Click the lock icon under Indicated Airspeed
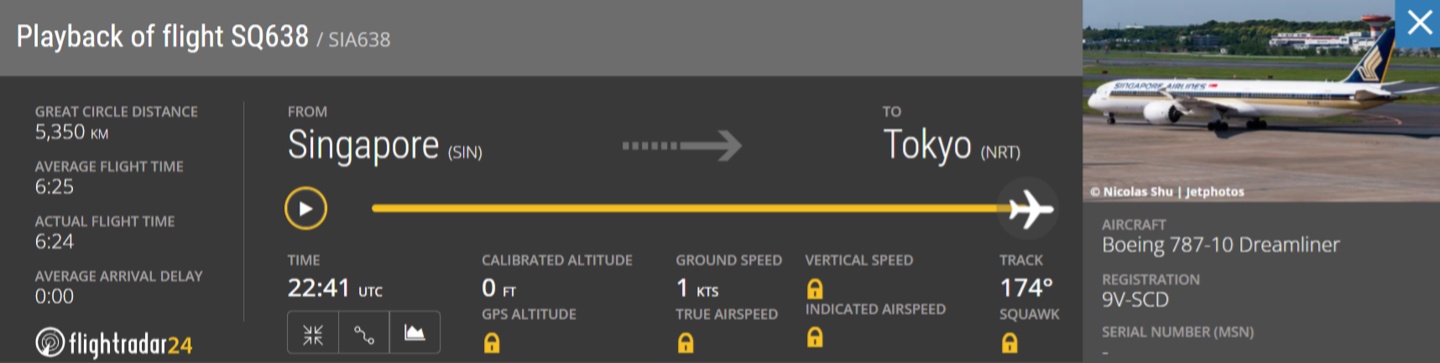This screenshot has height=363, width=1440. 815,337
